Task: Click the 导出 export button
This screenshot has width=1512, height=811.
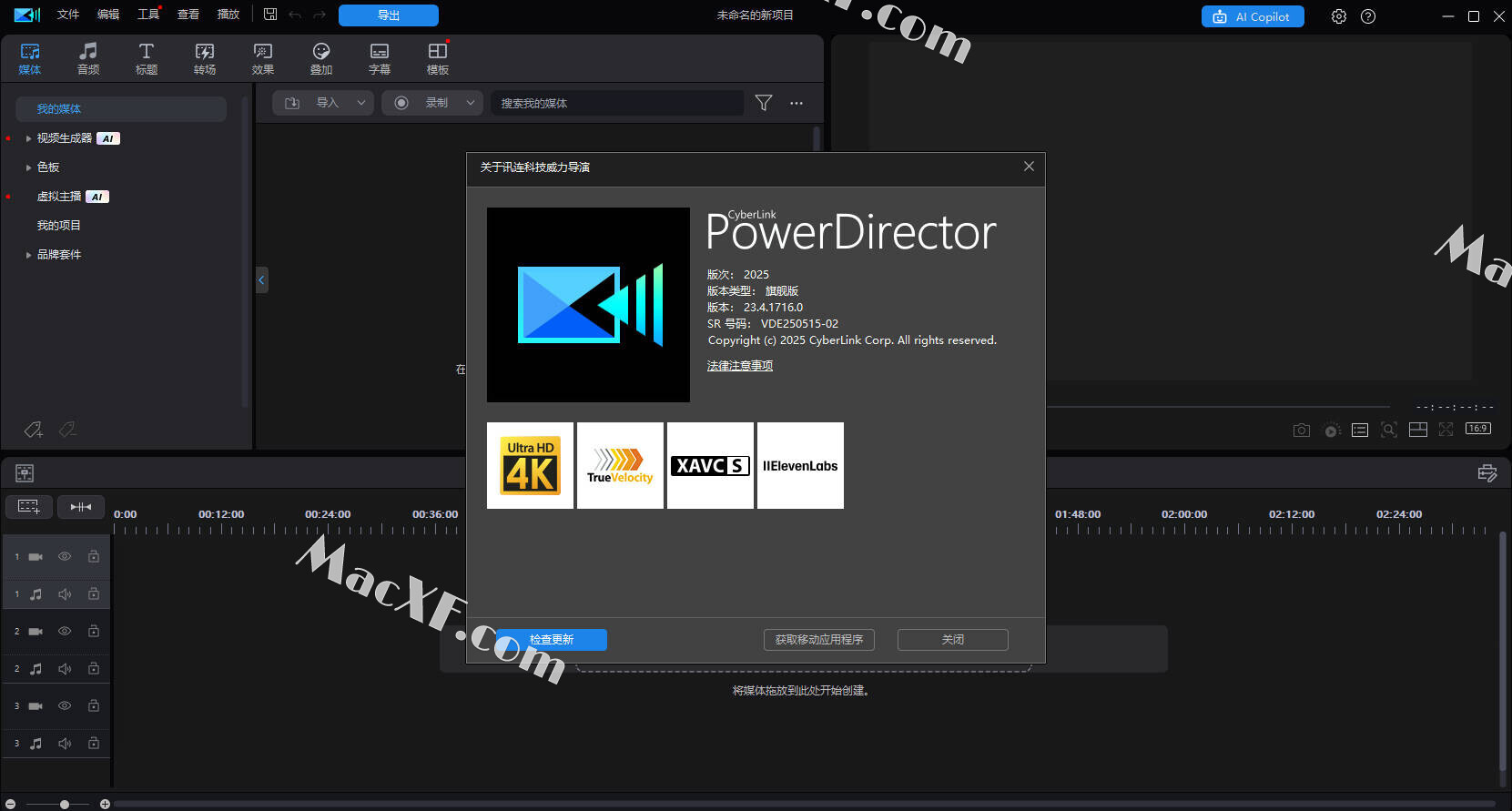Action: pos(389,15)
